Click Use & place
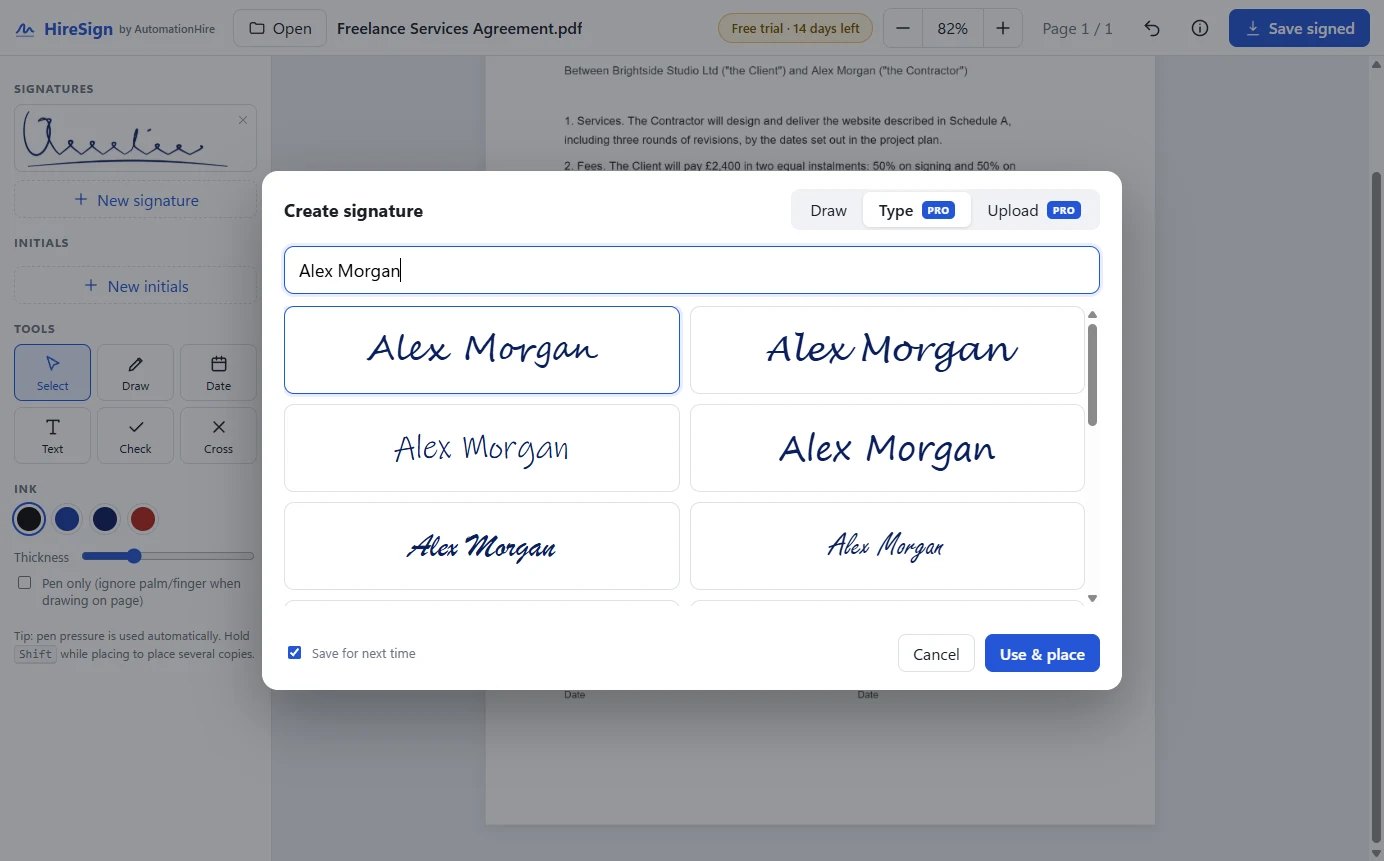Viewport: 1384px width, 861px height. [1042, 654]
